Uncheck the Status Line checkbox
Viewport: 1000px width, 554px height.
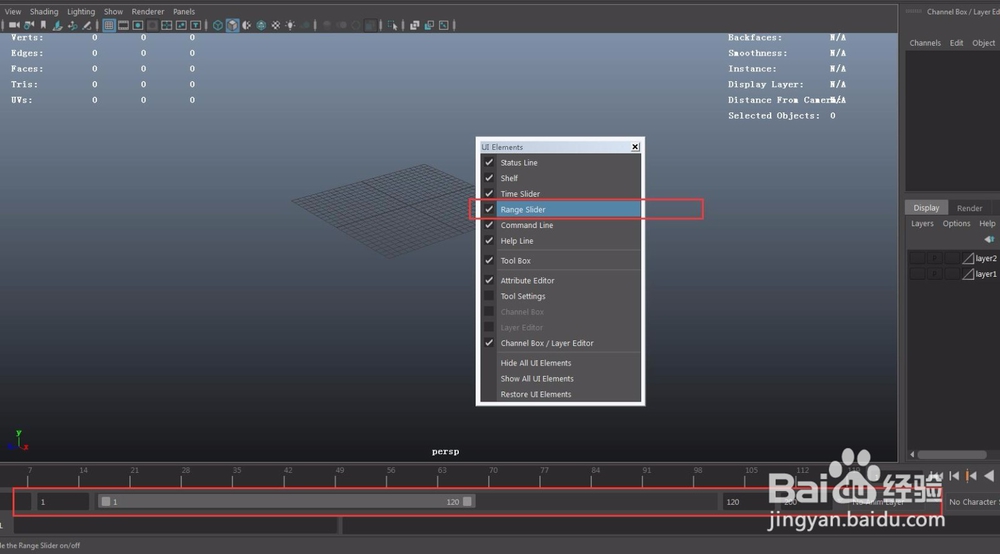489,163
